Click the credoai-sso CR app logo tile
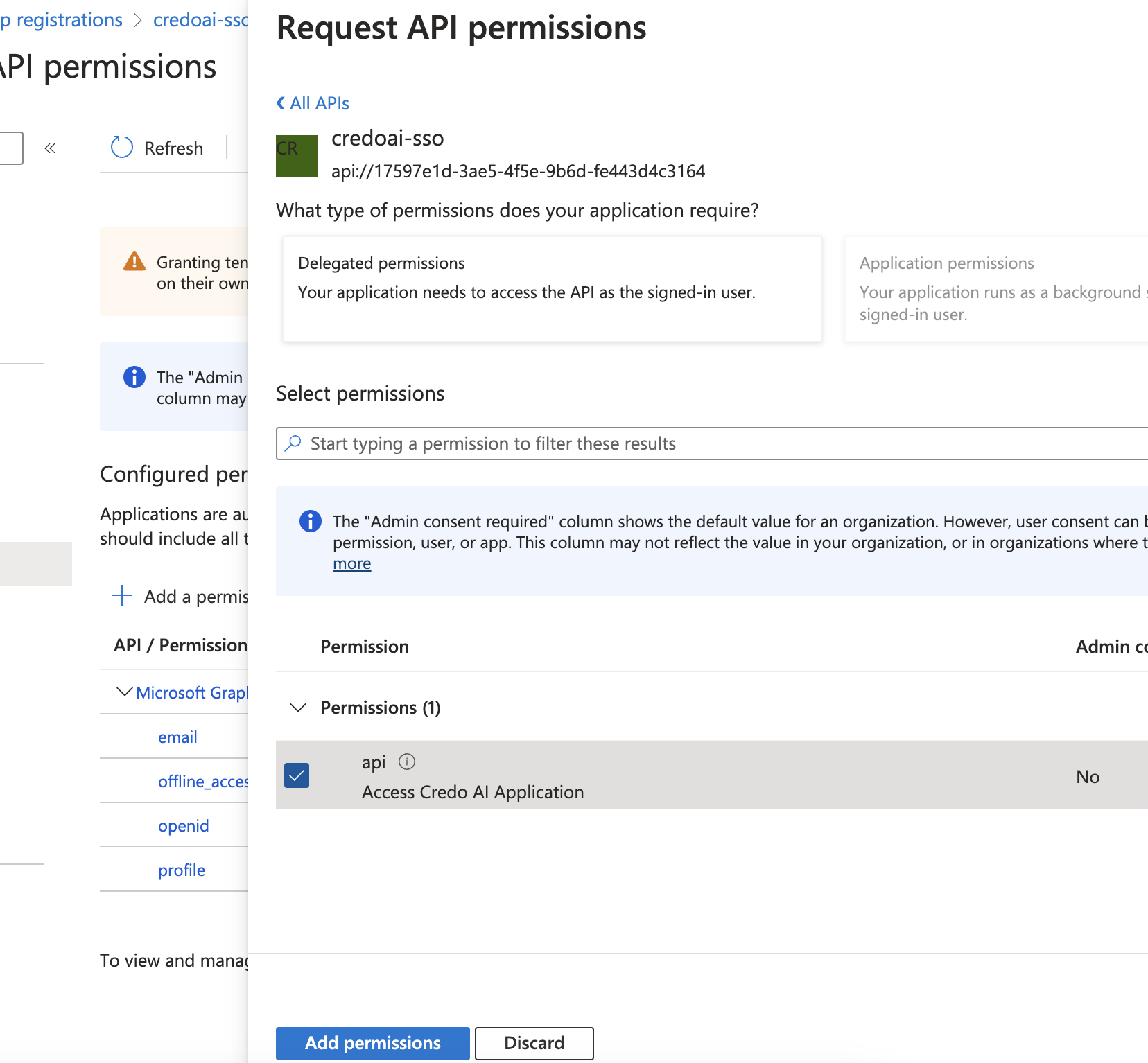 (x=297, y=156)
